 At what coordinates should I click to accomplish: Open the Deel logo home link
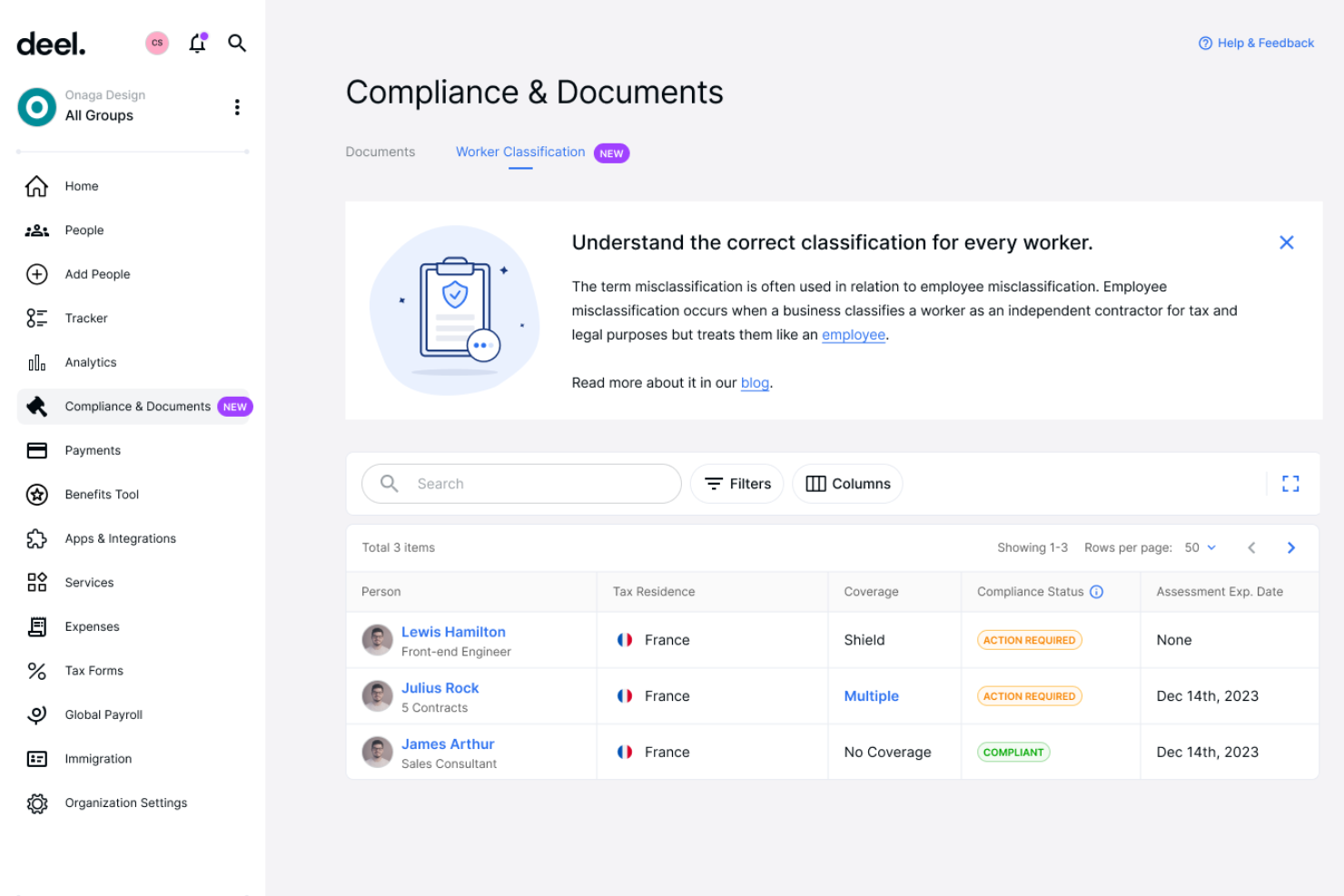pos(51,44)
